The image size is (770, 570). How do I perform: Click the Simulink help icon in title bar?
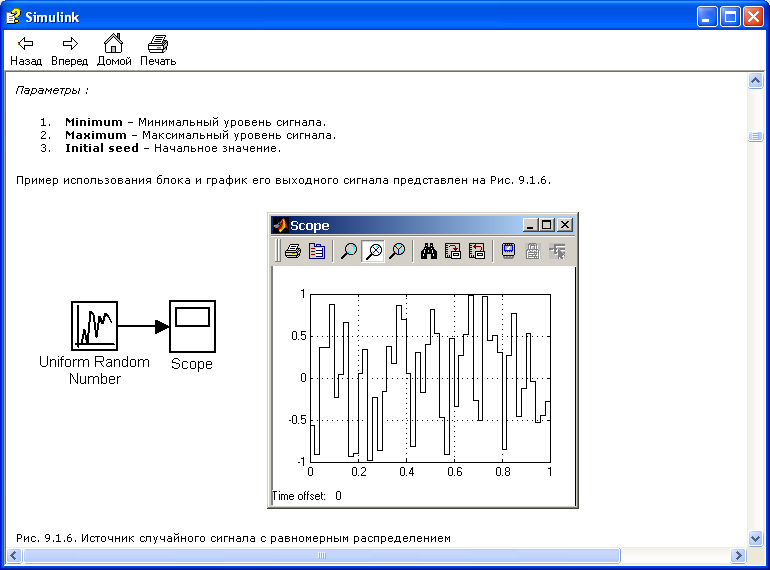tap(13, 17)
